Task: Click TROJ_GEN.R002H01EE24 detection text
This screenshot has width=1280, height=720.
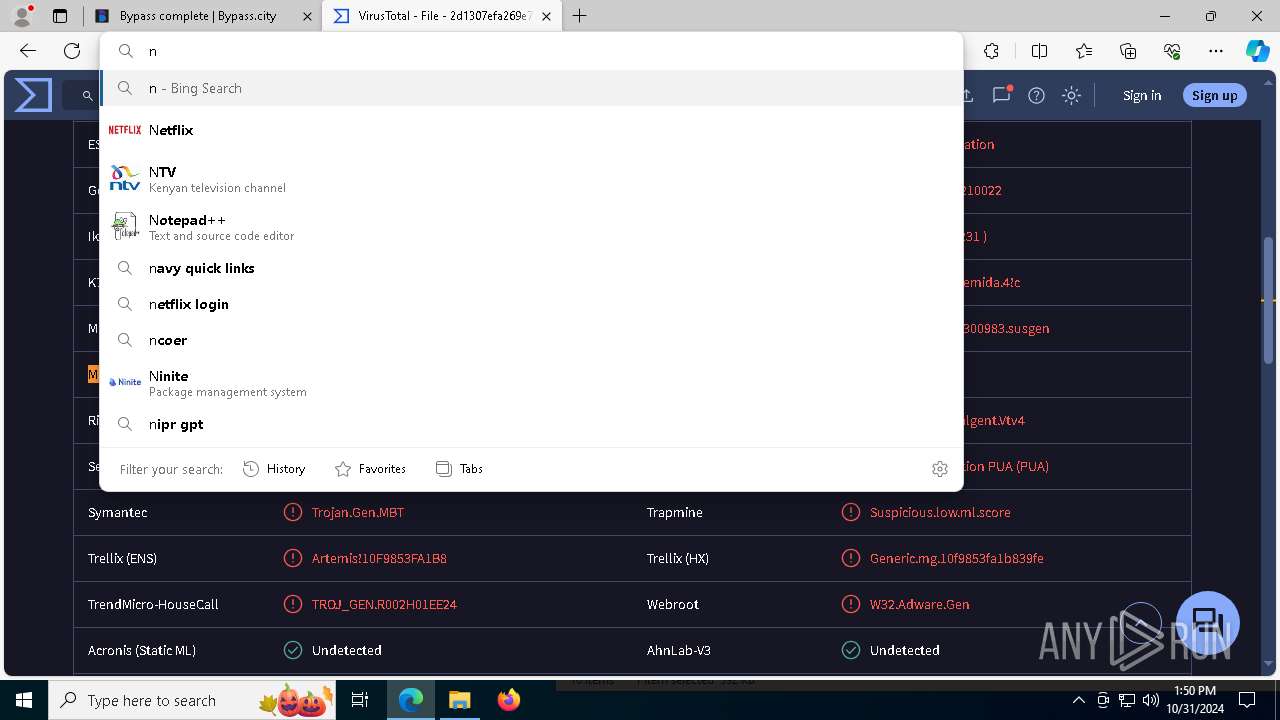Action: click(384, 604)
